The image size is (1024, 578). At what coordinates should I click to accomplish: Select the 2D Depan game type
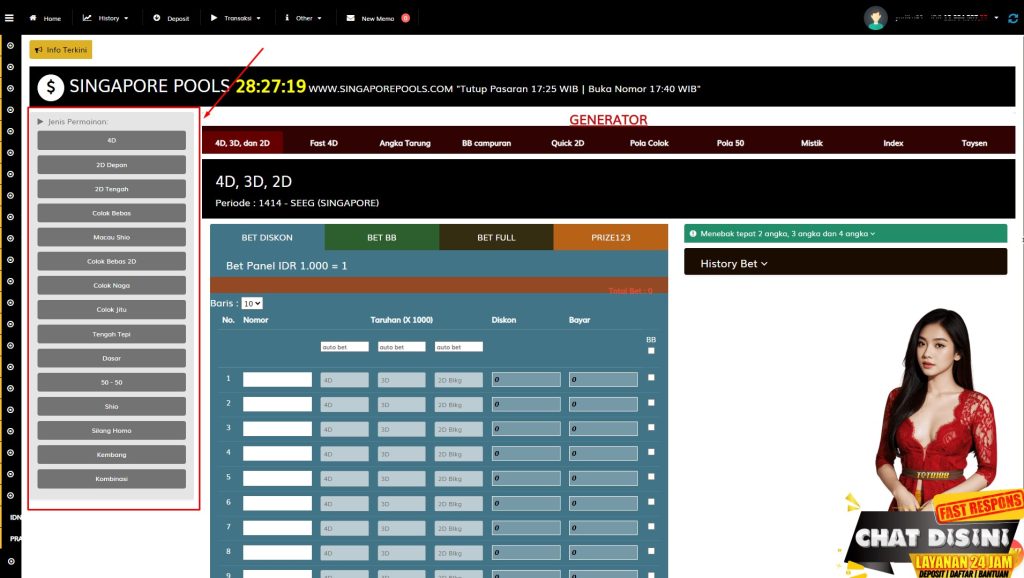(112, 165)
